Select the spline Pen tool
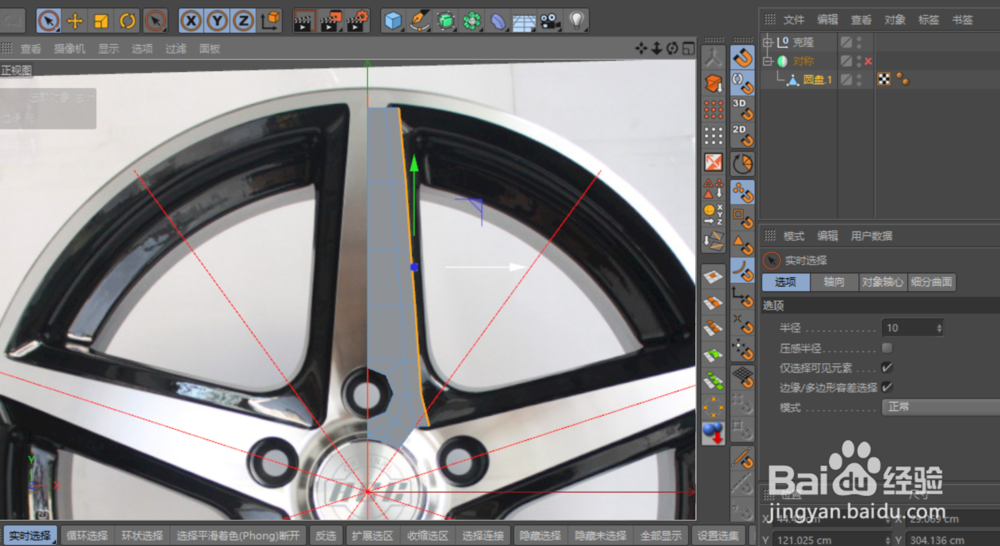The image size is (1000, 546). pos(420,21)
